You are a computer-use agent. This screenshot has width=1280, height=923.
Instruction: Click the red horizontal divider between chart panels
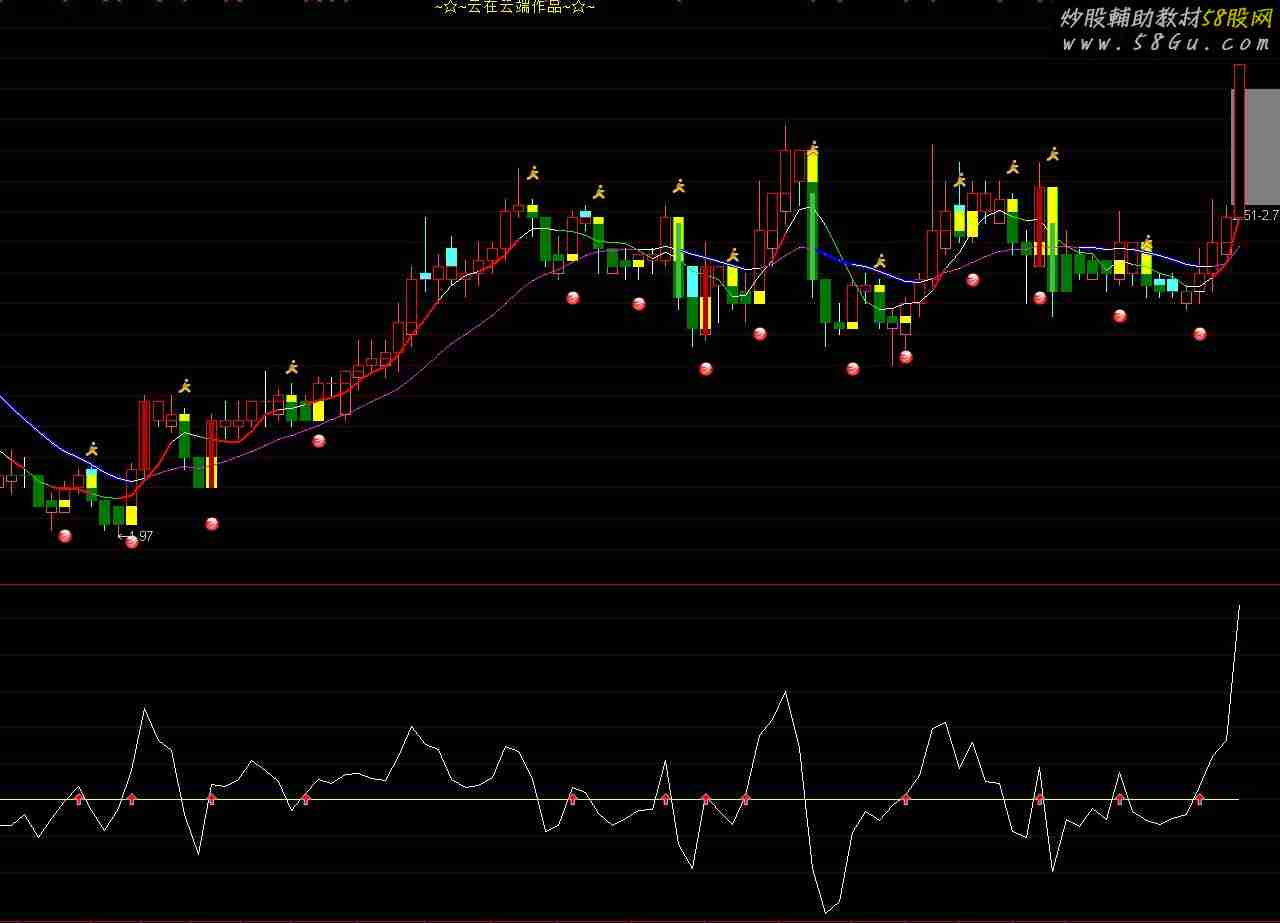[640, 584]
